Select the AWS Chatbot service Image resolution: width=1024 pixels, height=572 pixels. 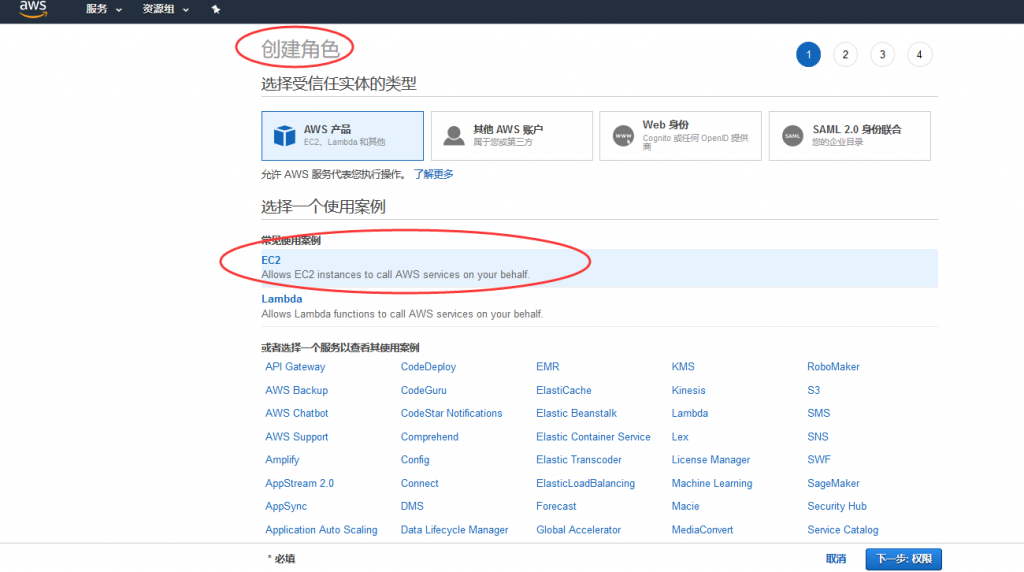click(296, 413)
